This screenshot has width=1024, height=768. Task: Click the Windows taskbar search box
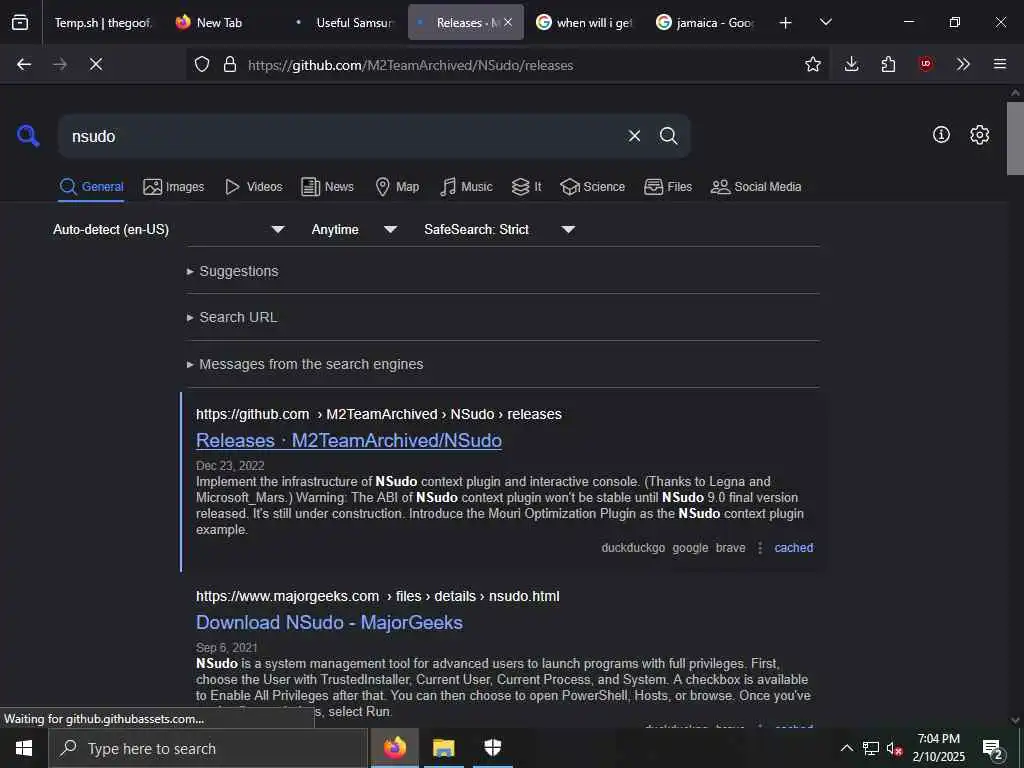(x=208, y=748)
